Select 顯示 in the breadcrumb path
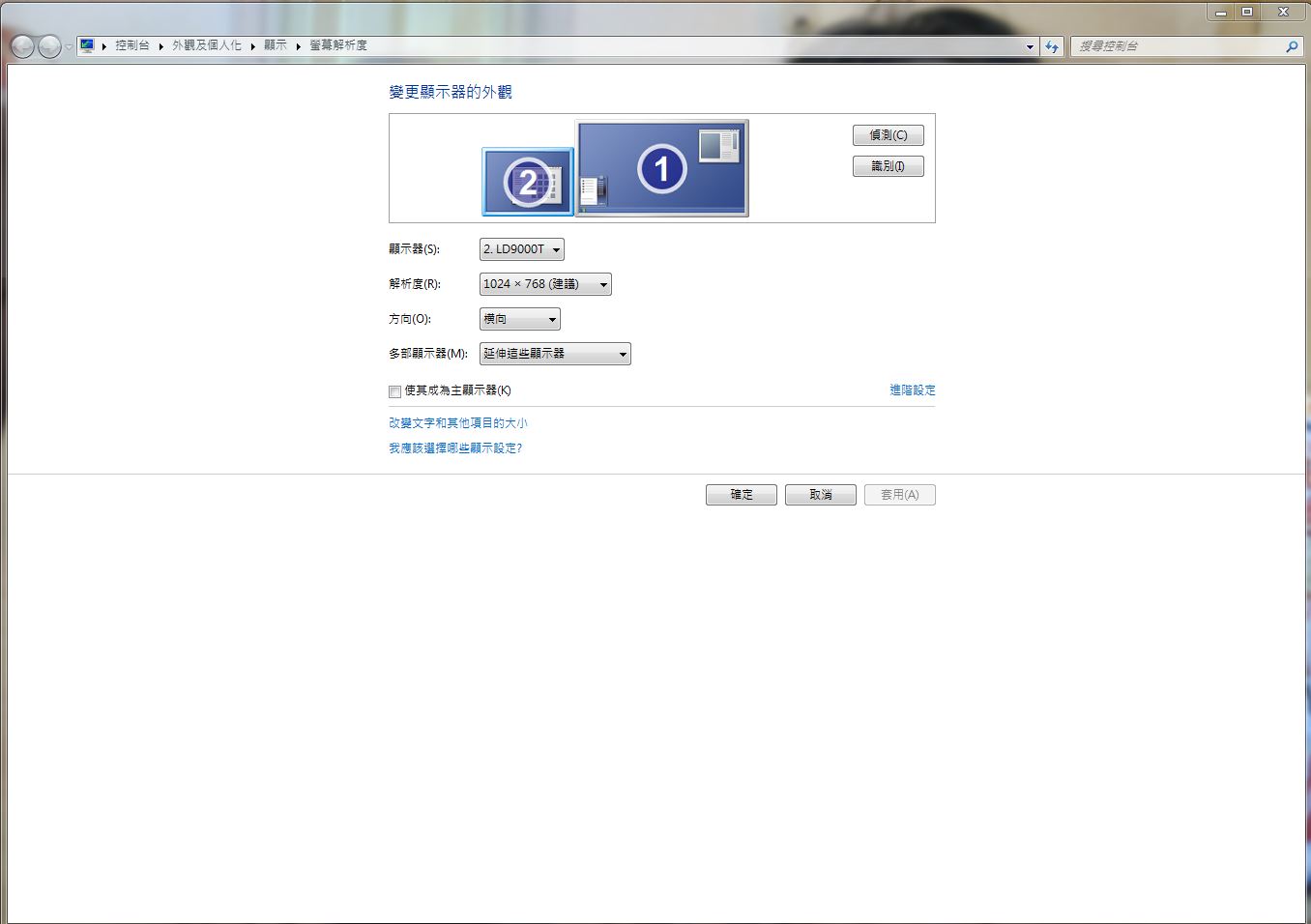Viewport: 1311px width, 924px height. [276, 45]
